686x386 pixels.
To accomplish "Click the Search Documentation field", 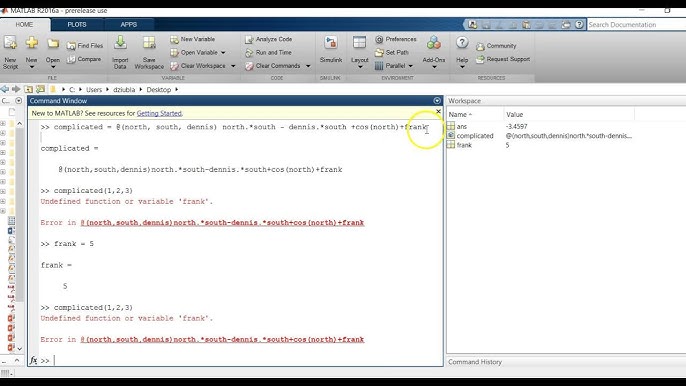I will pos(636,25).
